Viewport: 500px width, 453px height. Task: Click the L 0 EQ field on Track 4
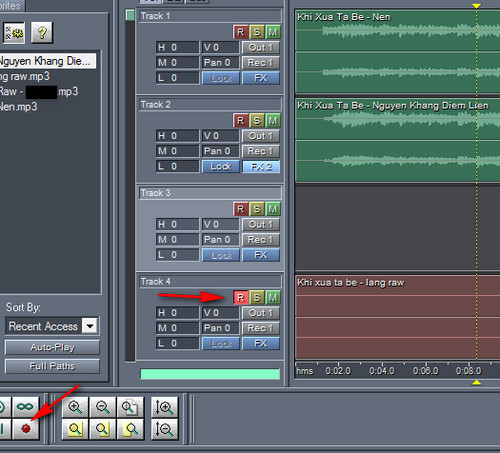[177, 343]
